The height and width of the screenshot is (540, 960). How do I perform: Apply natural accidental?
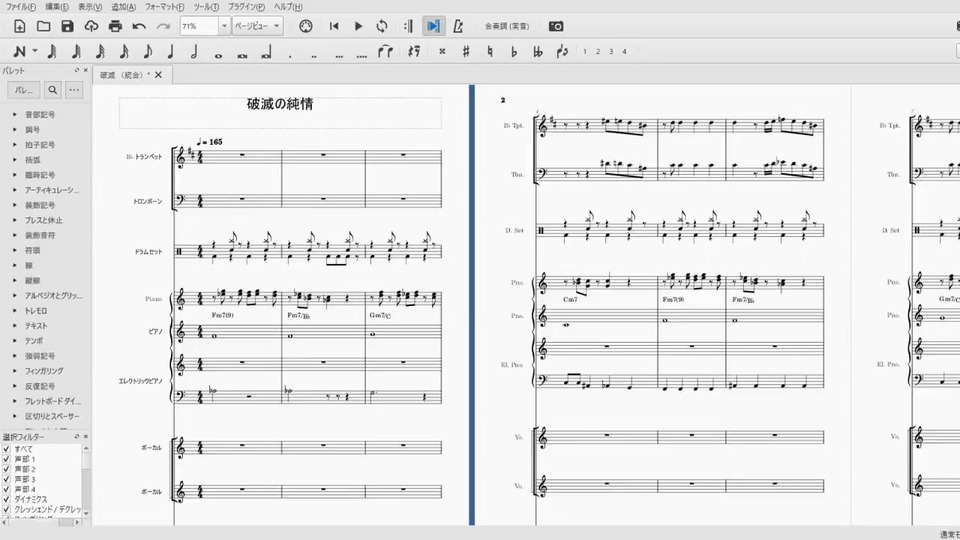[x=490, y=52]
